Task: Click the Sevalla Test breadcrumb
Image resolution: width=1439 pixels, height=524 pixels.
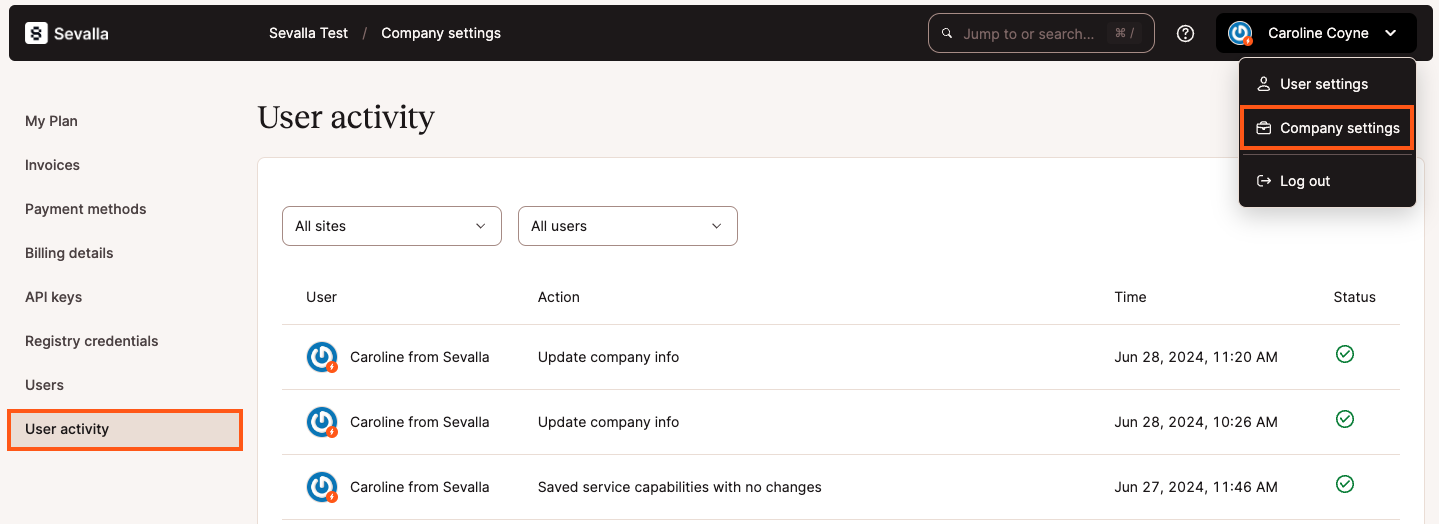Action: pos(308,33)
